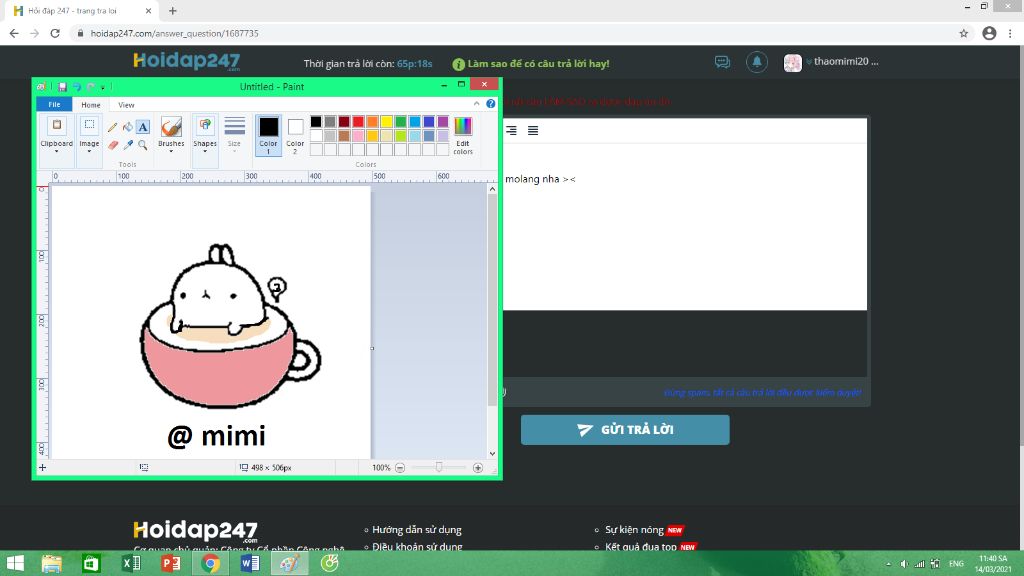Activate Color 1 foreground selector
This screenshot has width=1024, height=576.
tap(268, 136)
